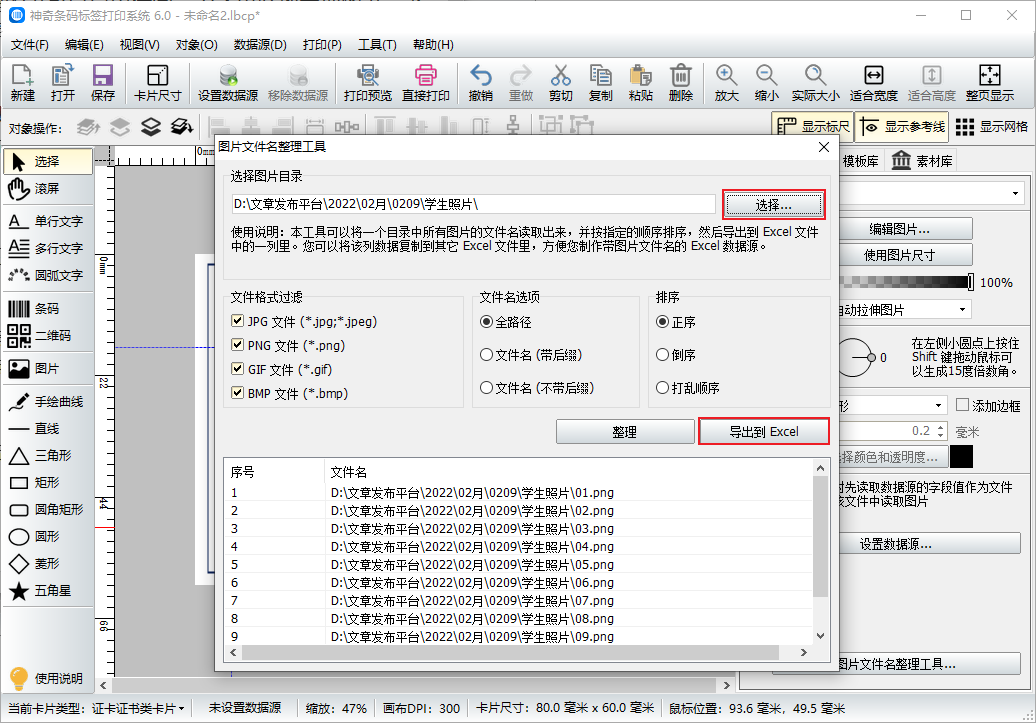Delete with the 删除 trash icon

coord(681,83)
